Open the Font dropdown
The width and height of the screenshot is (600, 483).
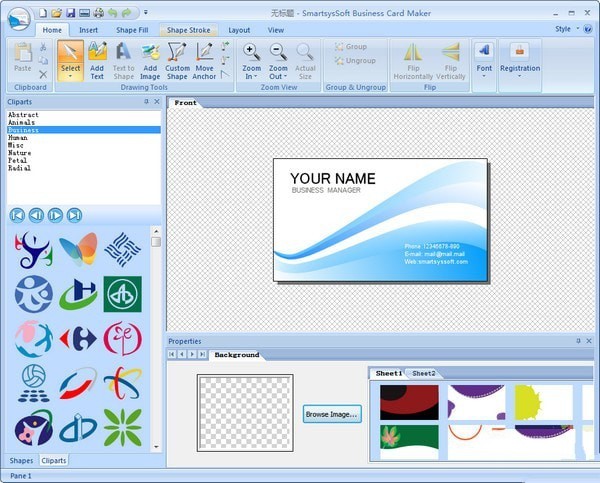(484, 76)
